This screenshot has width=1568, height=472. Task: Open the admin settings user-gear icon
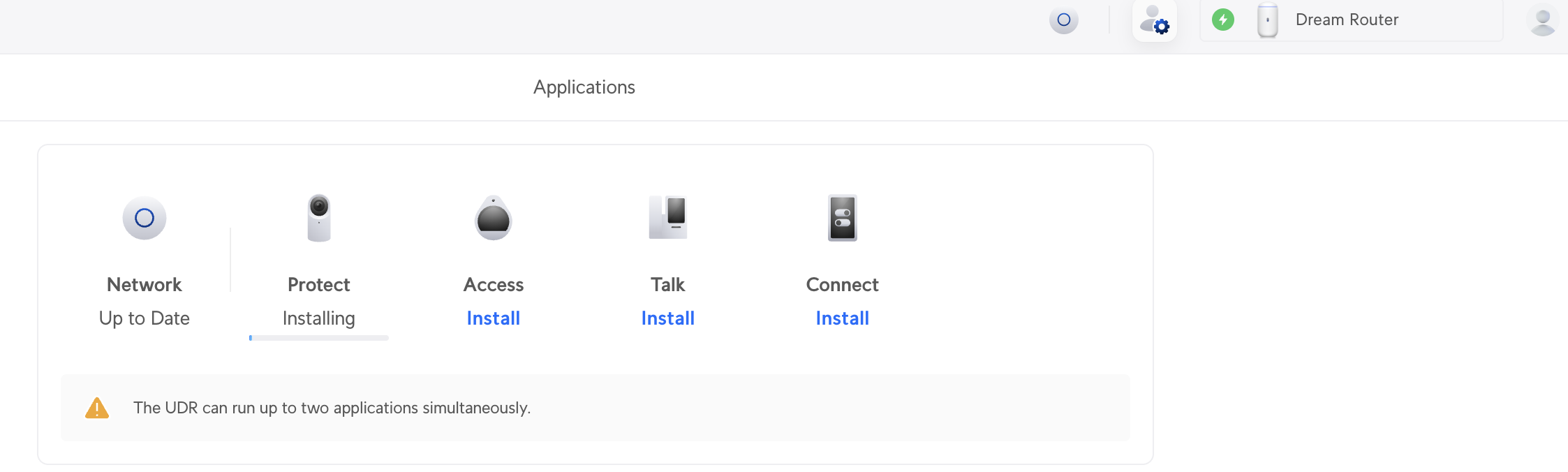1154,20
